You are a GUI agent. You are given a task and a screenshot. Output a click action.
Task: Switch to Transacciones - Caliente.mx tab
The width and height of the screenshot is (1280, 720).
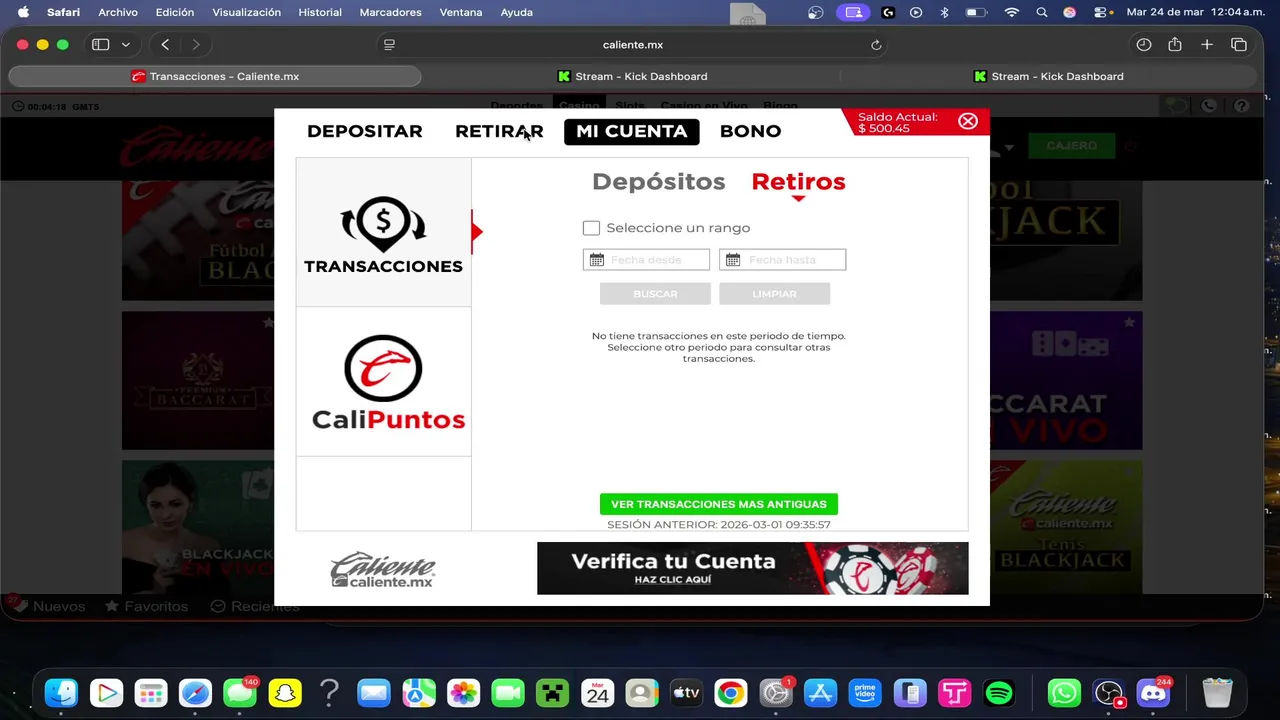pos(215,76)
